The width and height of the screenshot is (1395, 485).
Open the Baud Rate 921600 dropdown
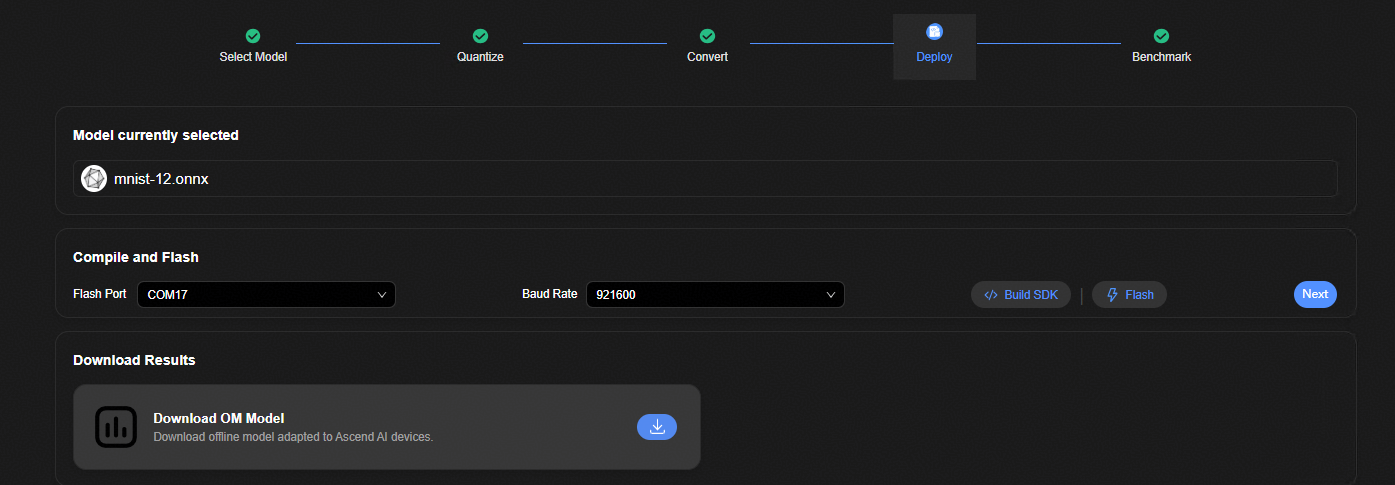(714, 295)
